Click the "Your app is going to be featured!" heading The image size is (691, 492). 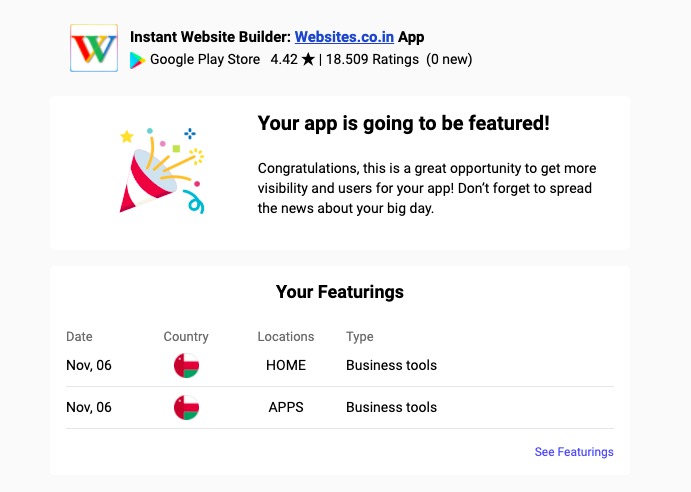tap(404, 123)
